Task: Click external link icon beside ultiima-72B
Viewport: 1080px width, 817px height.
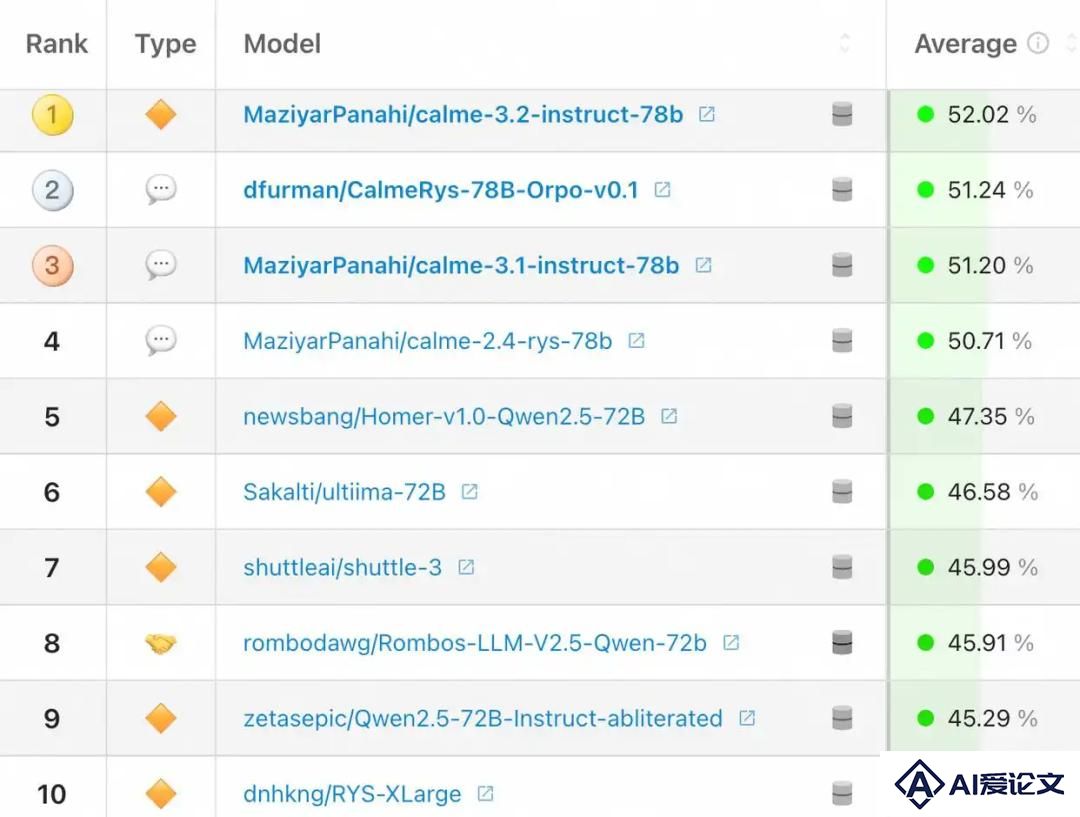Action: (470, 491)
